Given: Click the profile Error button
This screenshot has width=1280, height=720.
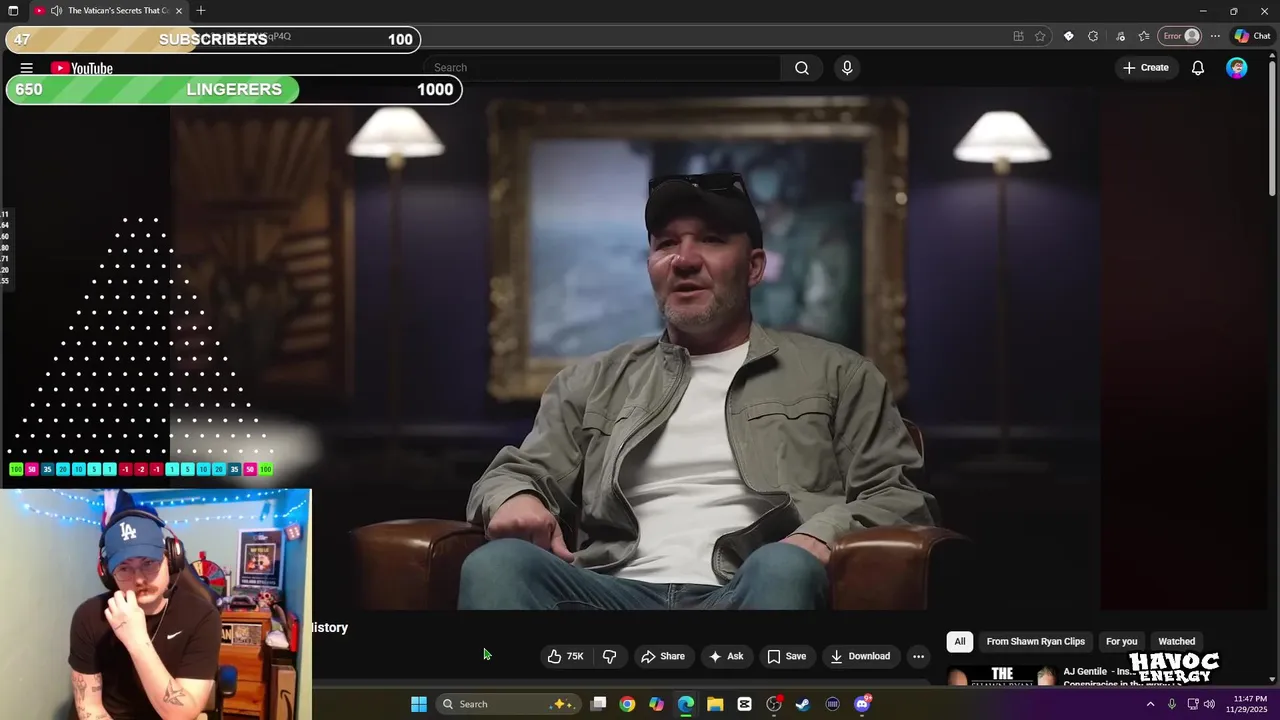Looking at the screenshot, I should coord(1180,36).
